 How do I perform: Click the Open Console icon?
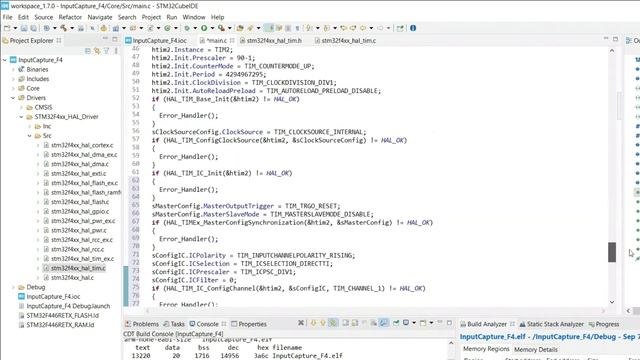point(423,323)
